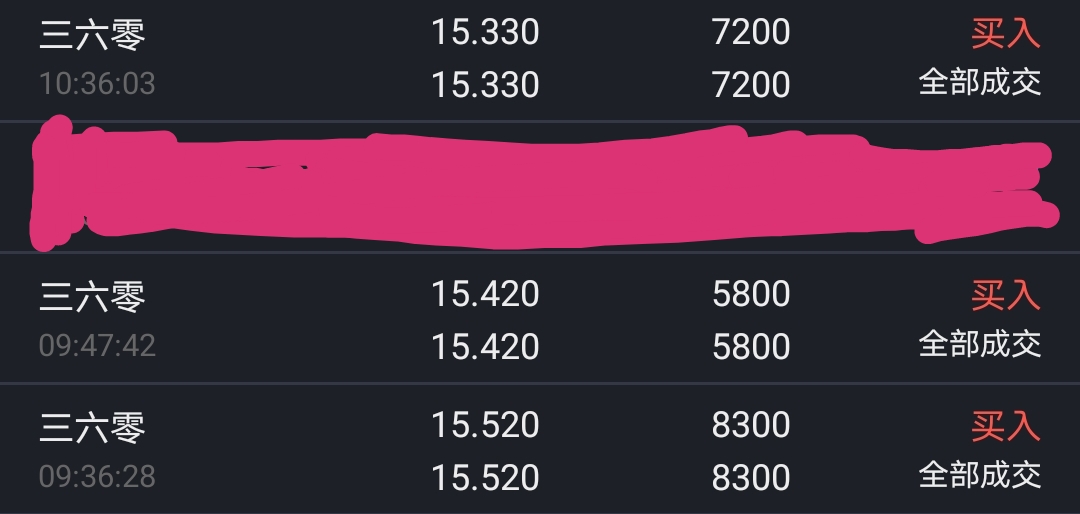This screenshot has width=1080, height=514.
Task: Click the 买入 label for the 15.520 order
Action: click(1006, 426)
